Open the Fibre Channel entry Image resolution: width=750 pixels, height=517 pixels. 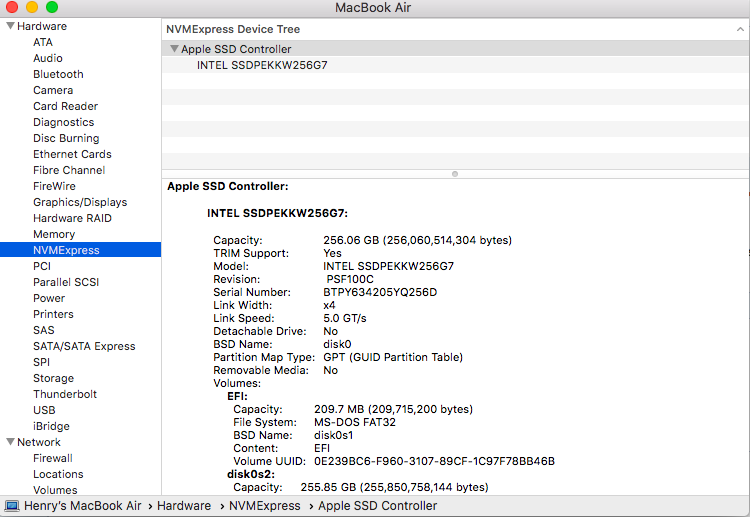coord(69,170)
